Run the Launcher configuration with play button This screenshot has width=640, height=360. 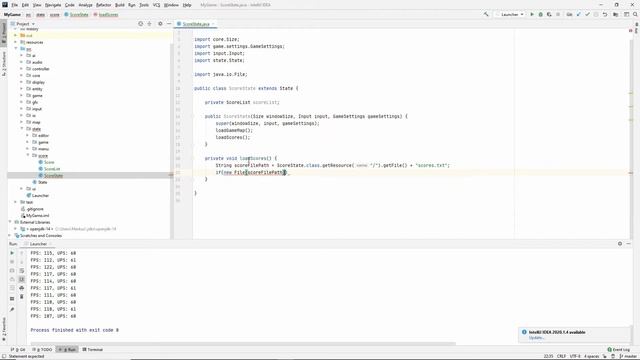[x=532, y=14]
